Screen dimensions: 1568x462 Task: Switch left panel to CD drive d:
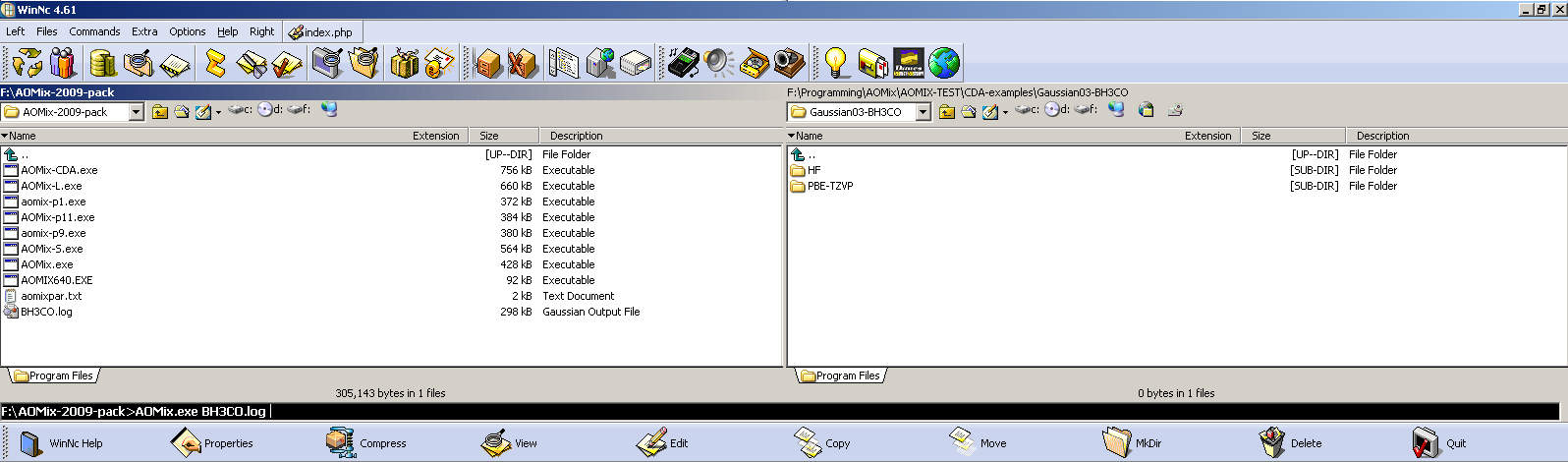click(270, 110)
